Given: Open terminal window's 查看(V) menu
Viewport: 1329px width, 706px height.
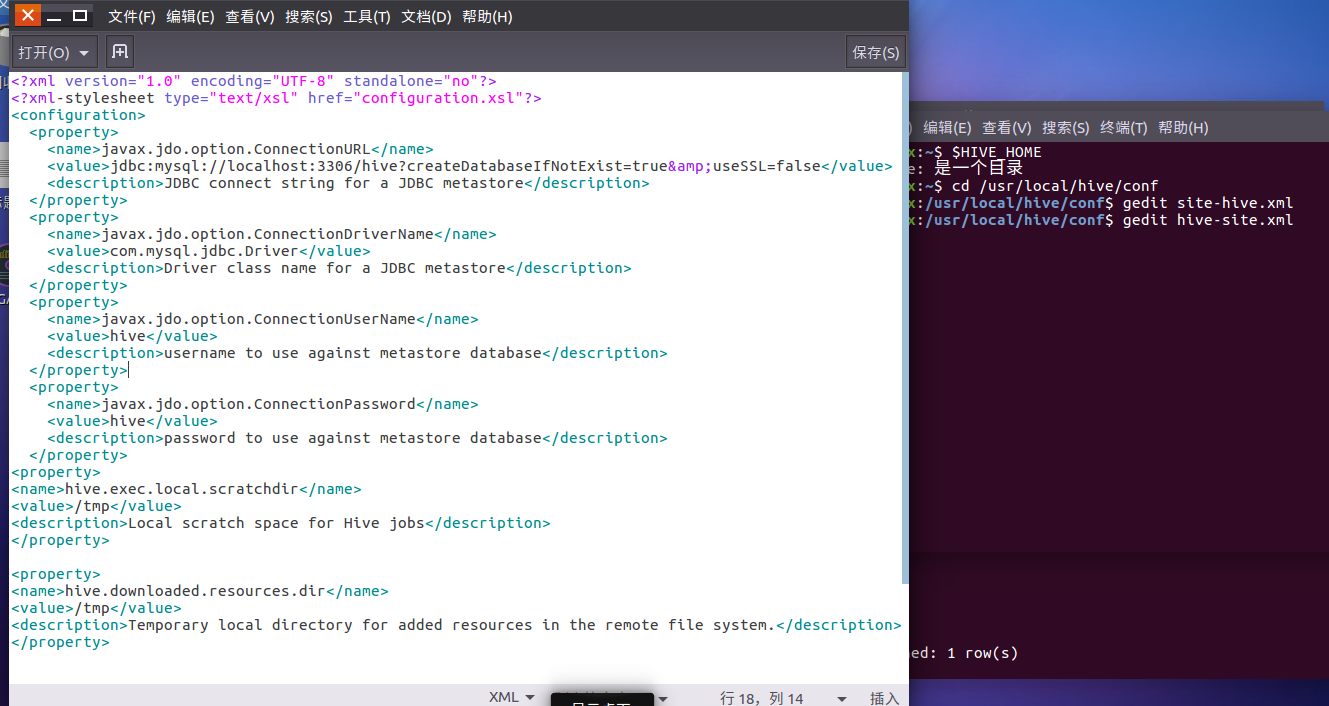Looking at the screenshot, I should pos(1007,128).
